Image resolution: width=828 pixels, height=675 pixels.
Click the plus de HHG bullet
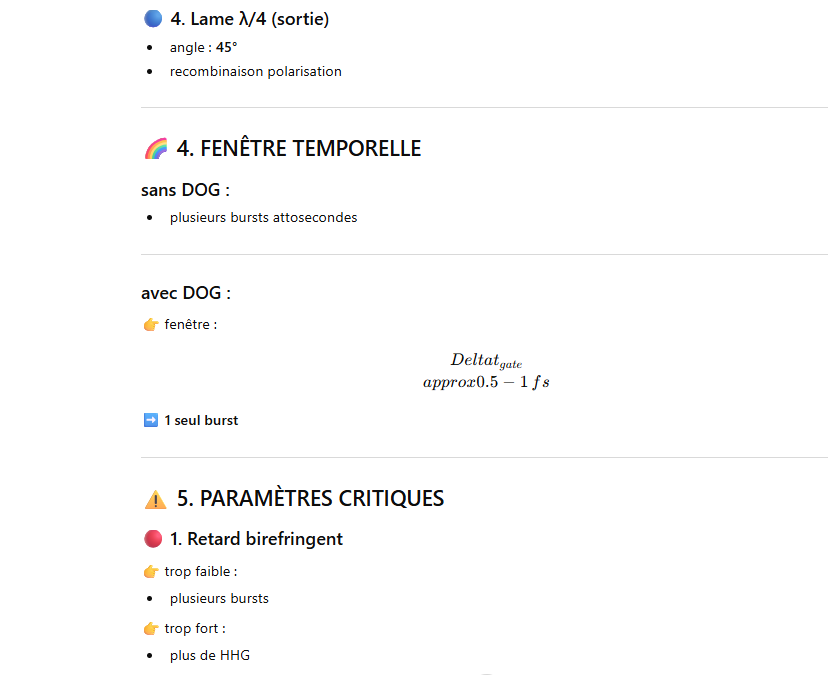pos(210,655)
